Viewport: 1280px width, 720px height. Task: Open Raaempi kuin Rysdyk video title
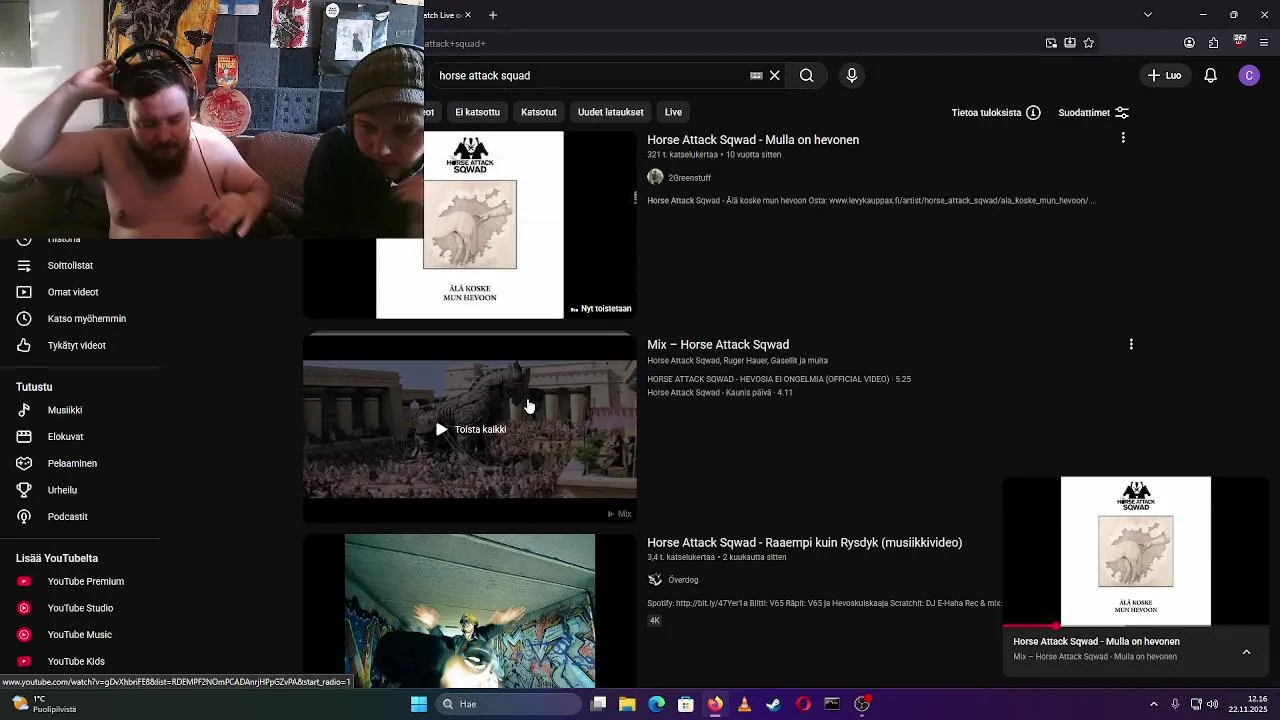pos(804,542)
